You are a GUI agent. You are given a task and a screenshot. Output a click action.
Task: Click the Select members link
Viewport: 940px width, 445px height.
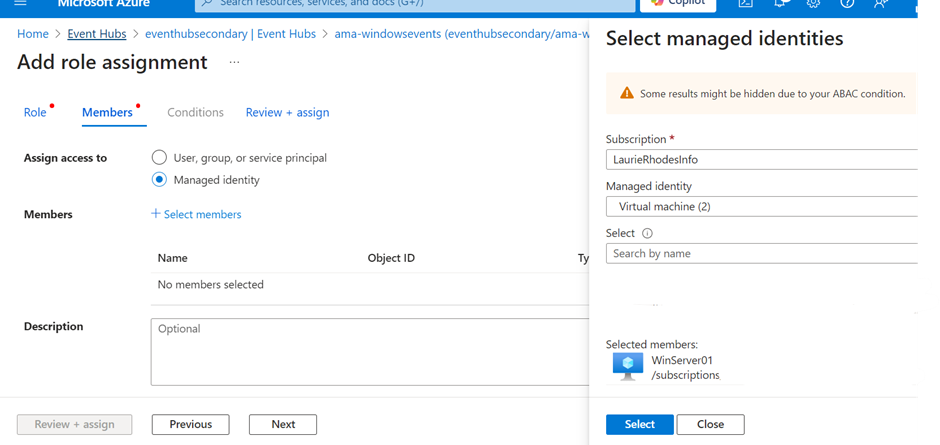203,214
